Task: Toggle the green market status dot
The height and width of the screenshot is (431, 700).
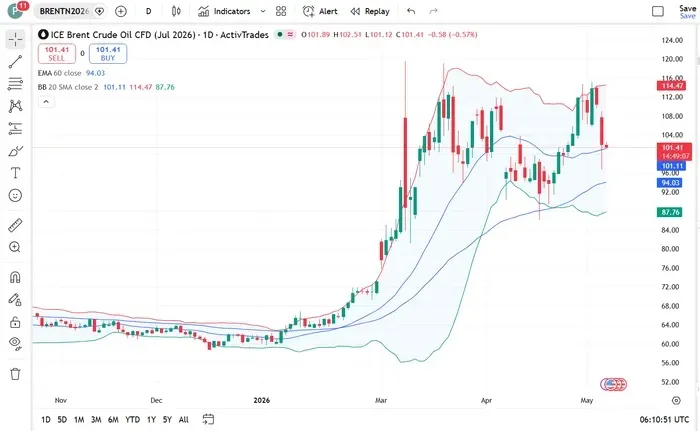Action: click(280, 34)
